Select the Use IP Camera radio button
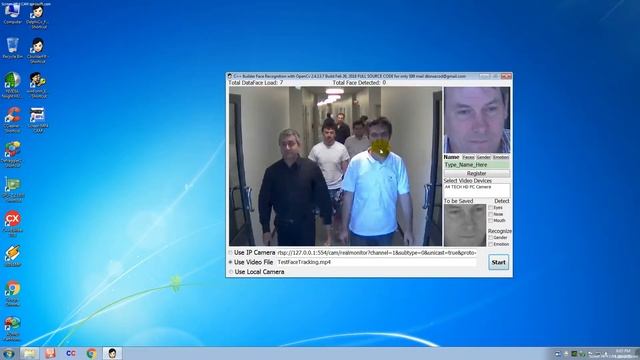Screen dimensions: 640x360 tap(231, 253)
